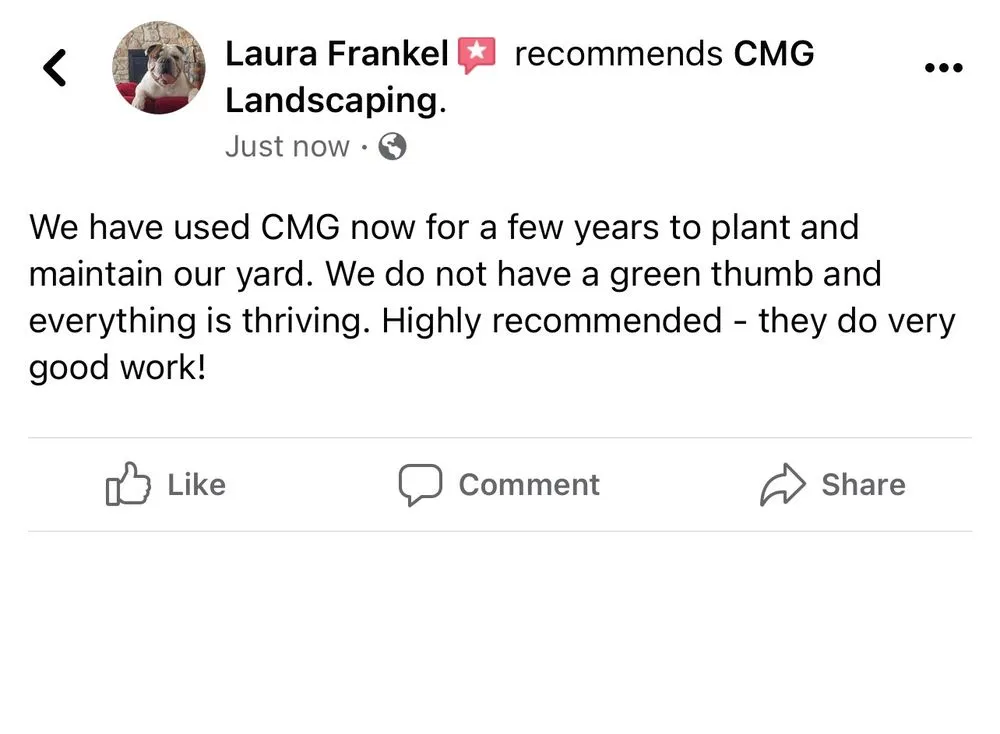Screen dimensions: 1000x734
Task: Open the bold 'CMG' page link
Action: point(774,54)
